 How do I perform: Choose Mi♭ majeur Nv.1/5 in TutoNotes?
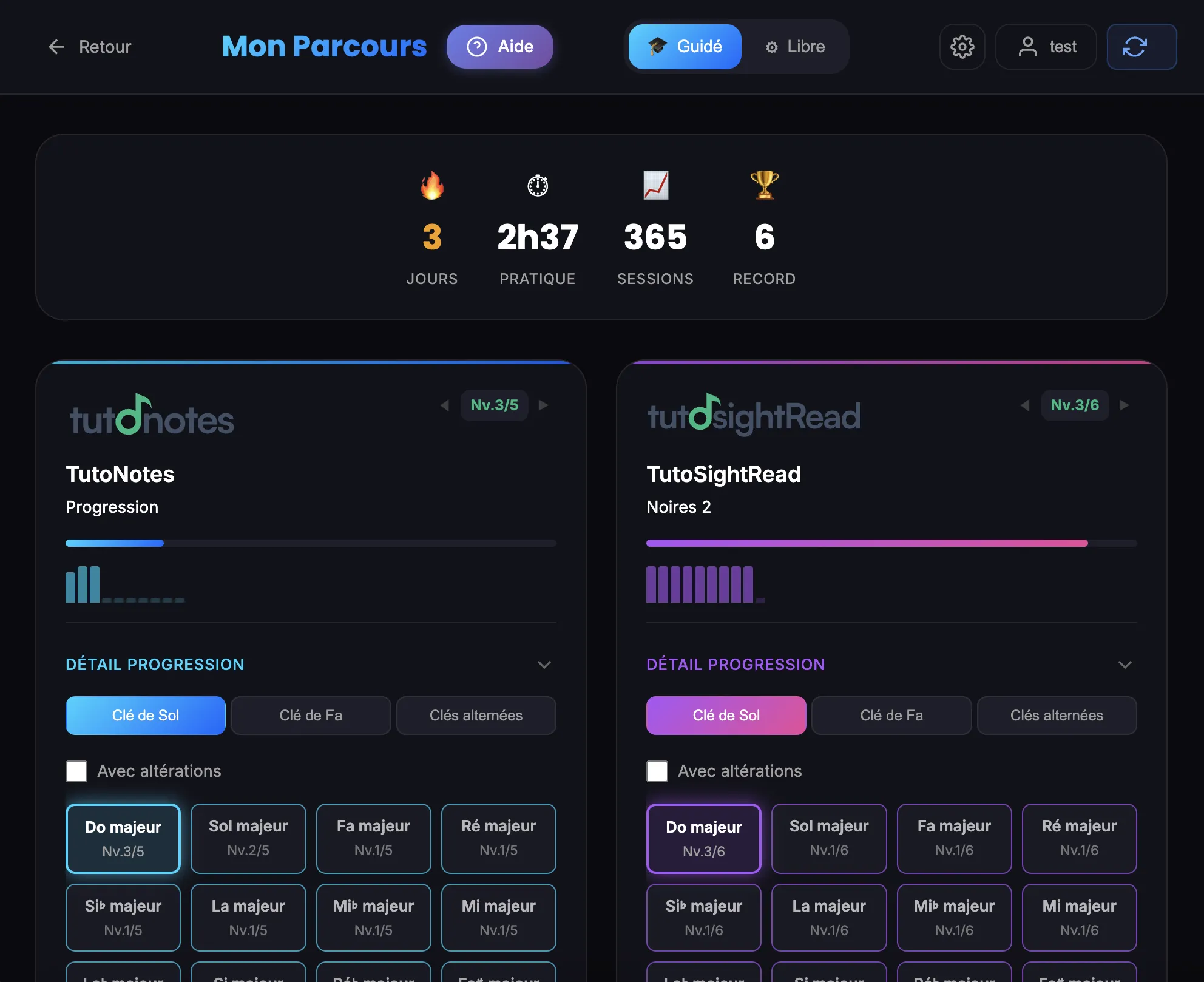(374, 918)
